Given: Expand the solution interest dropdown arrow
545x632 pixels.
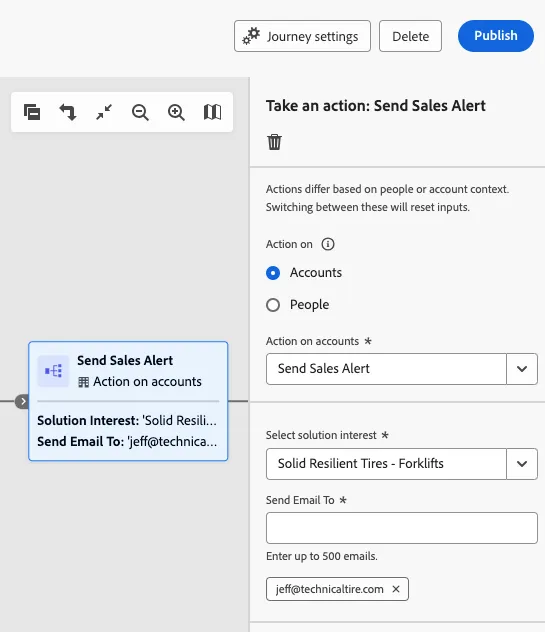Looking at the screenshot, I should (x=522, y=464).
